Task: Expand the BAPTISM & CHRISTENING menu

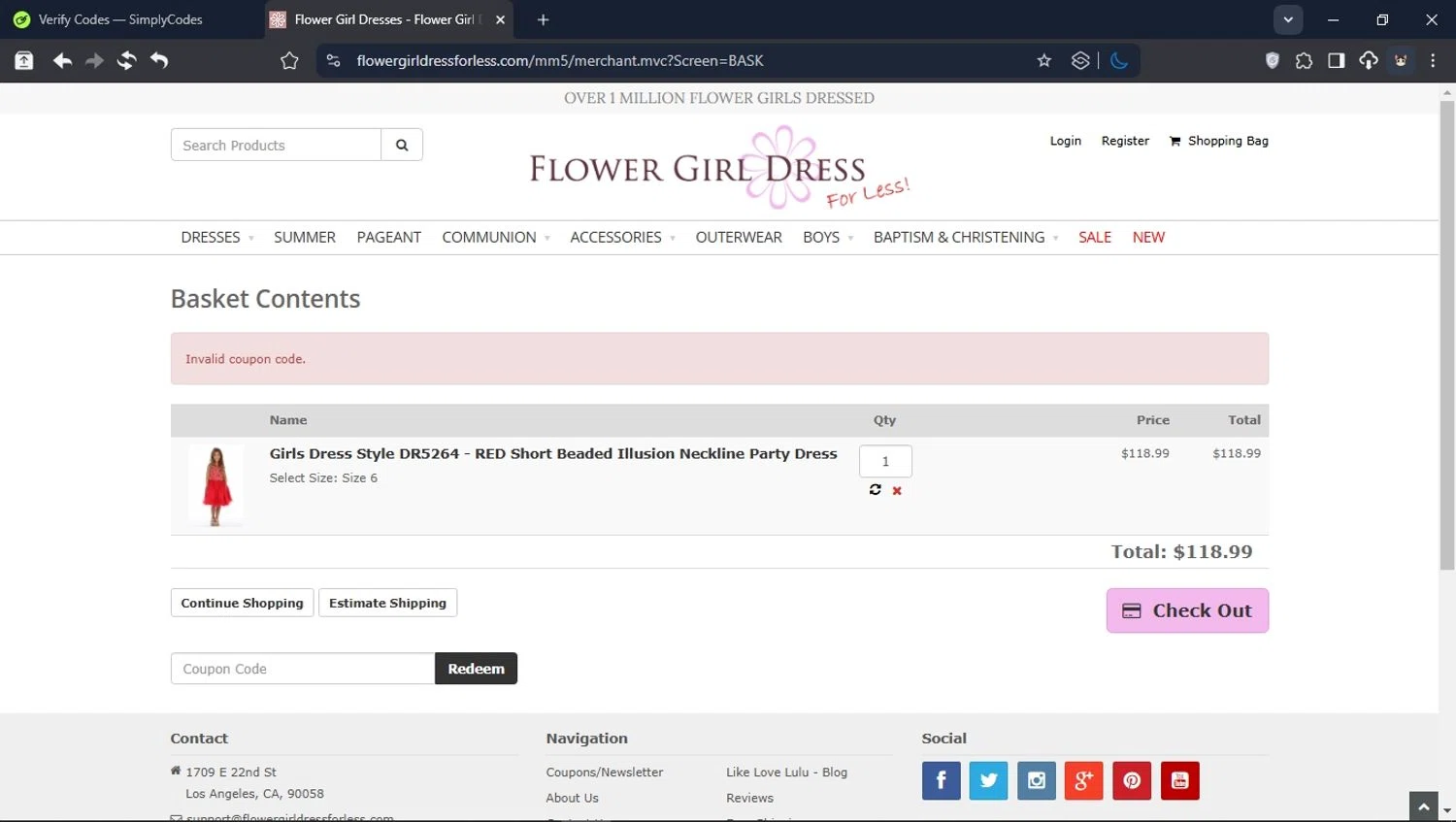Action: click(966, 238)
